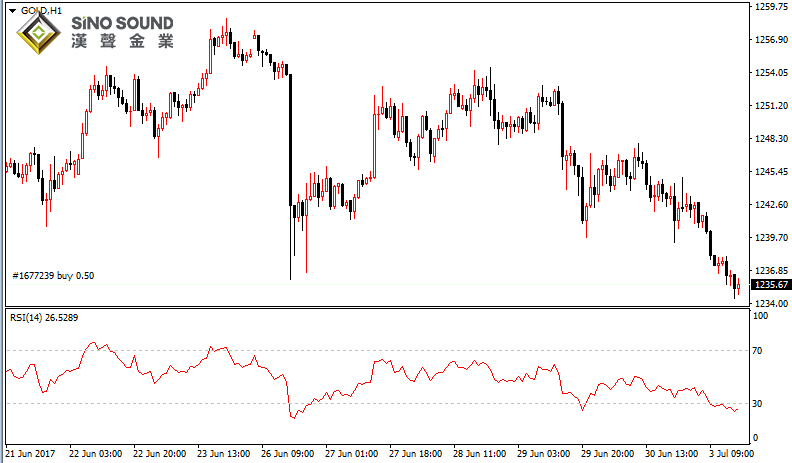Click the 21 Jun 2017 date label
The width and height of the screenshot is (792, 463).
pyautogui.click(x=31, y=453)
